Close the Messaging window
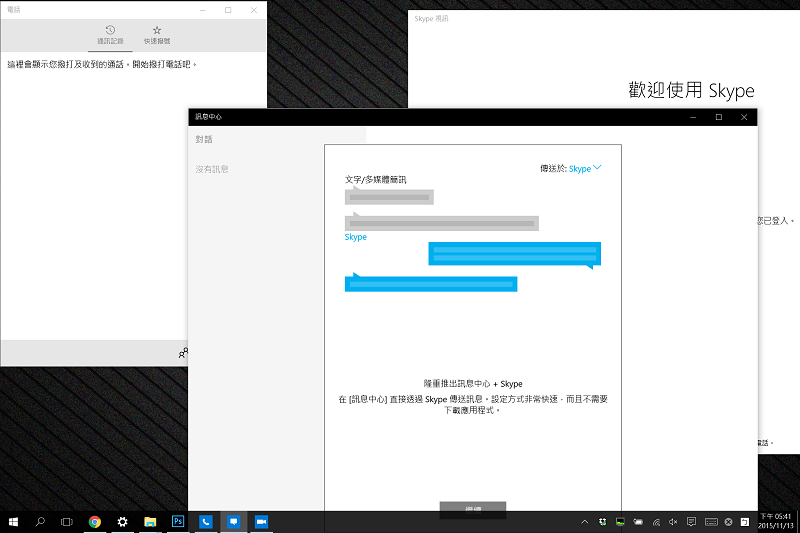This screenshot has height=533, width=800. click(x=744, y=117)
